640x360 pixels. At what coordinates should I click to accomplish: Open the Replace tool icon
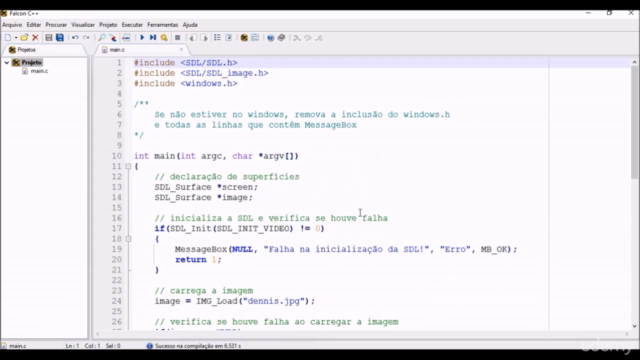tap(113, 38)
